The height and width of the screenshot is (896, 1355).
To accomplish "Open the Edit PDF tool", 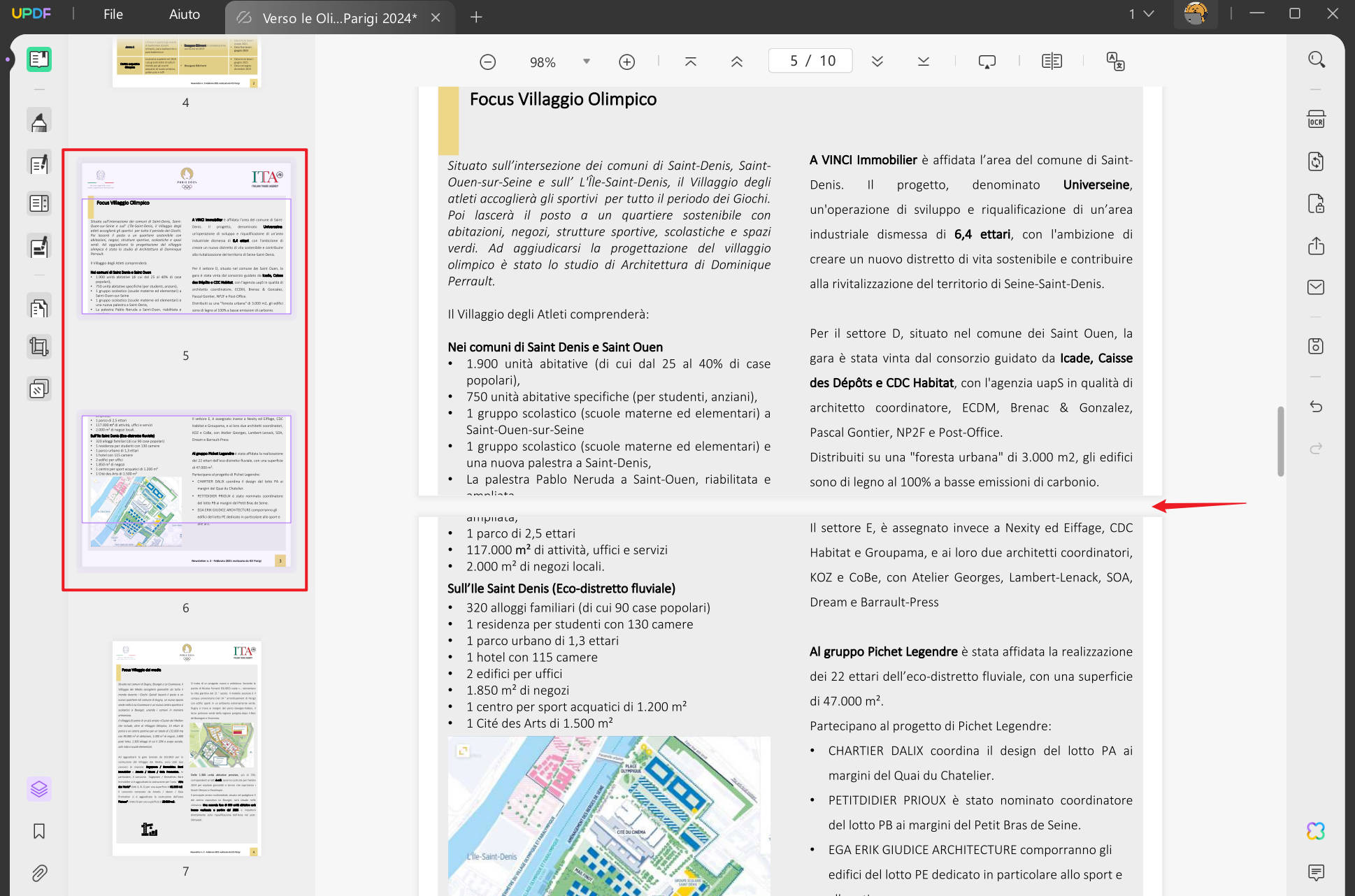I will 39,163.
